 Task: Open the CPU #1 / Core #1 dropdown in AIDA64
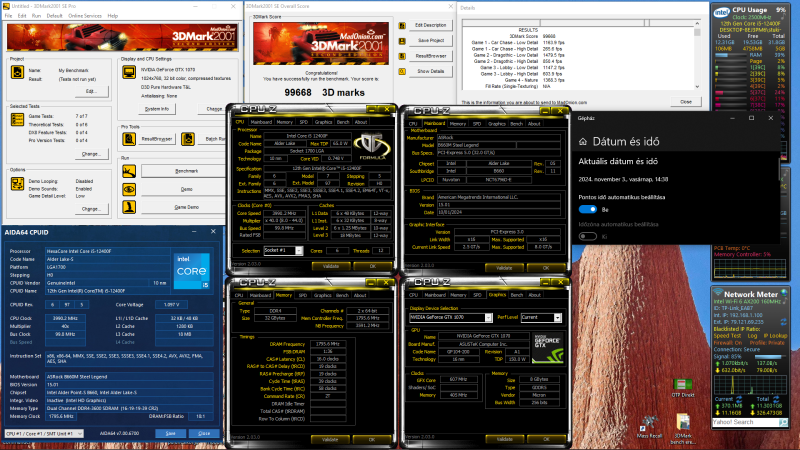(43, 433)
